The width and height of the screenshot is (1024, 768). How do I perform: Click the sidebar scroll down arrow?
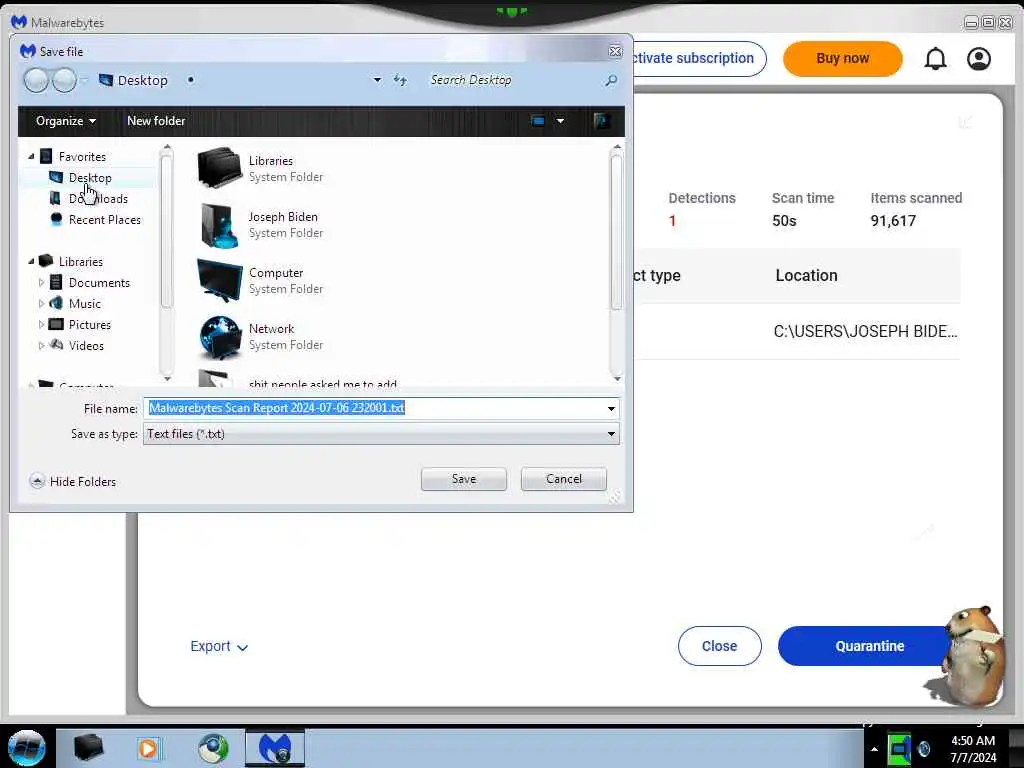(x=167, y=379)
